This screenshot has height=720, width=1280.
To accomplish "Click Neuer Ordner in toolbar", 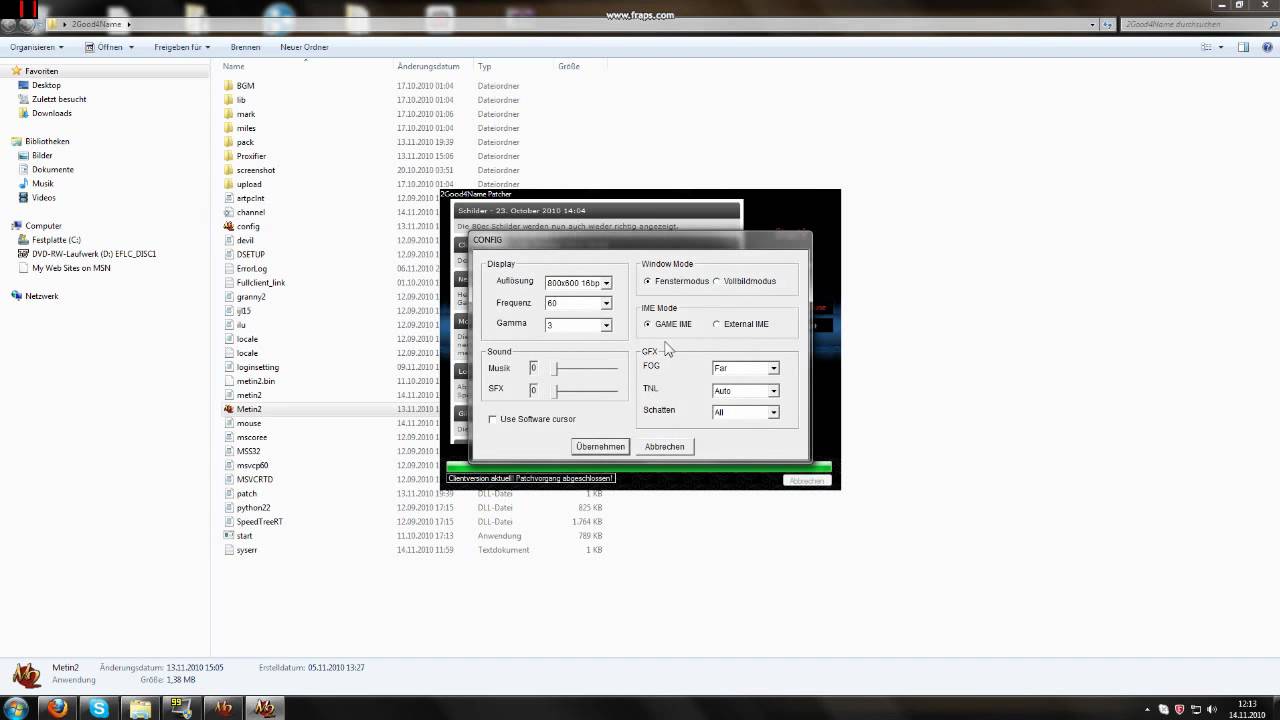I will pyautogui.click(x=304, y=47).
